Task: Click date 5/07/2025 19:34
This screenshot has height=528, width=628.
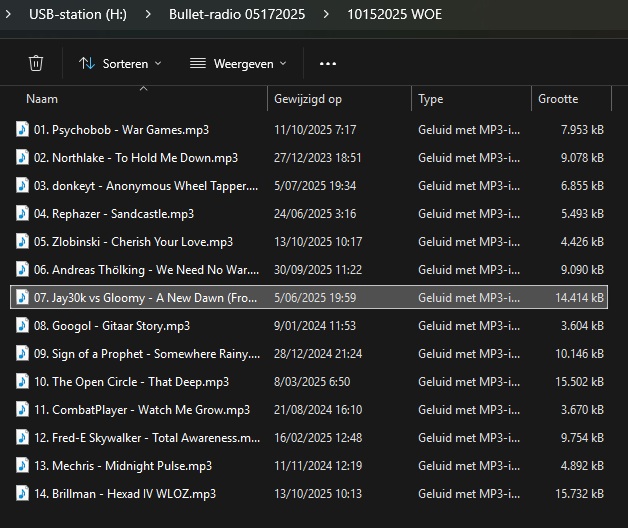Action: coord(315,186)
